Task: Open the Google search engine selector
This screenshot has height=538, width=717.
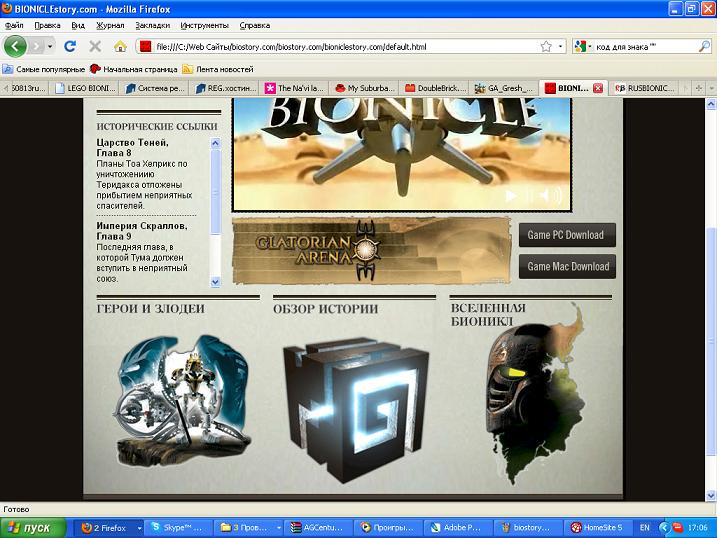Action: (583, 47)
